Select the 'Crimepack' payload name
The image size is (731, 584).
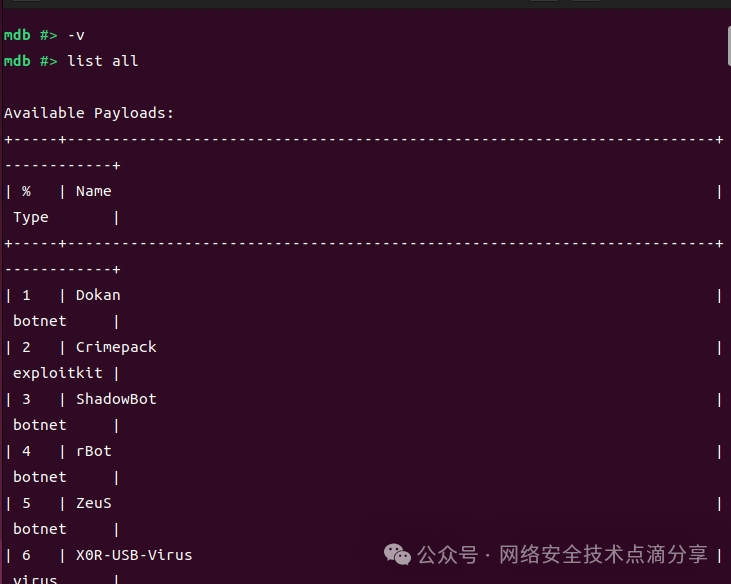click(x=116, y=347)
